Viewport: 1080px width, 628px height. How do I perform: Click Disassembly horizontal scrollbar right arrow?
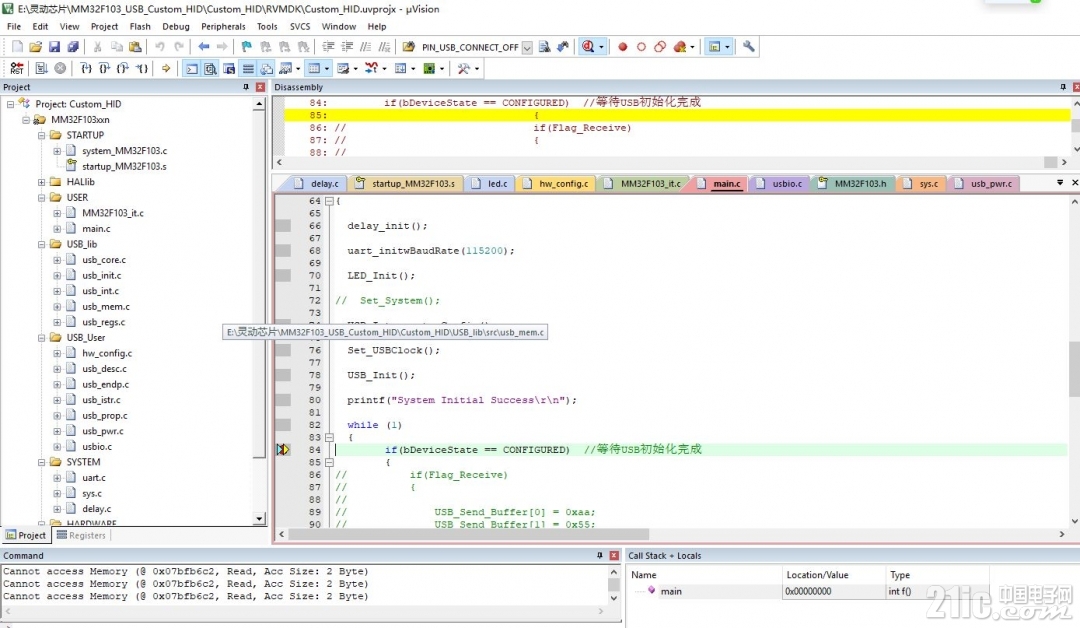click(1064, 162)
